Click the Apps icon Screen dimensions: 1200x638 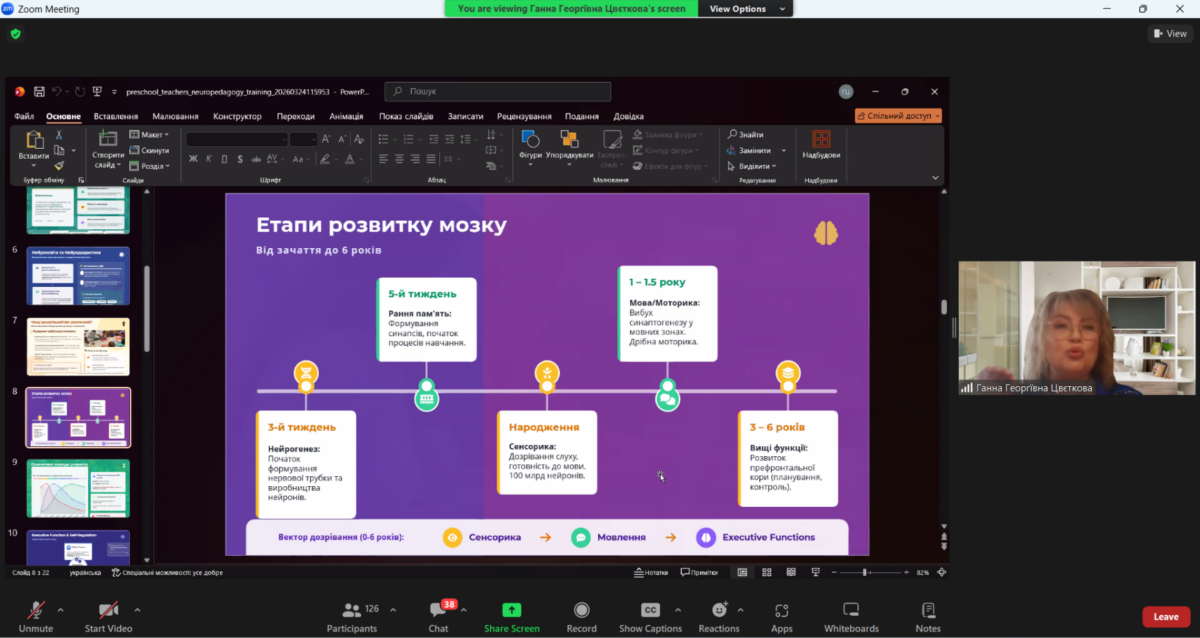click(781, 610)
